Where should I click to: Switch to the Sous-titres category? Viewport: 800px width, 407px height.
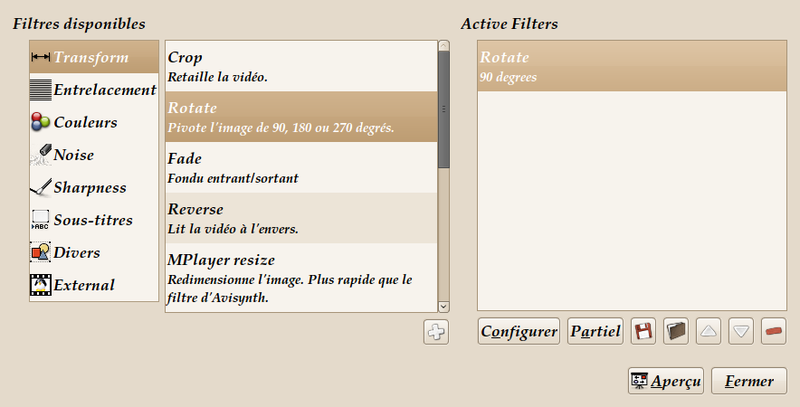pos(92,220)
